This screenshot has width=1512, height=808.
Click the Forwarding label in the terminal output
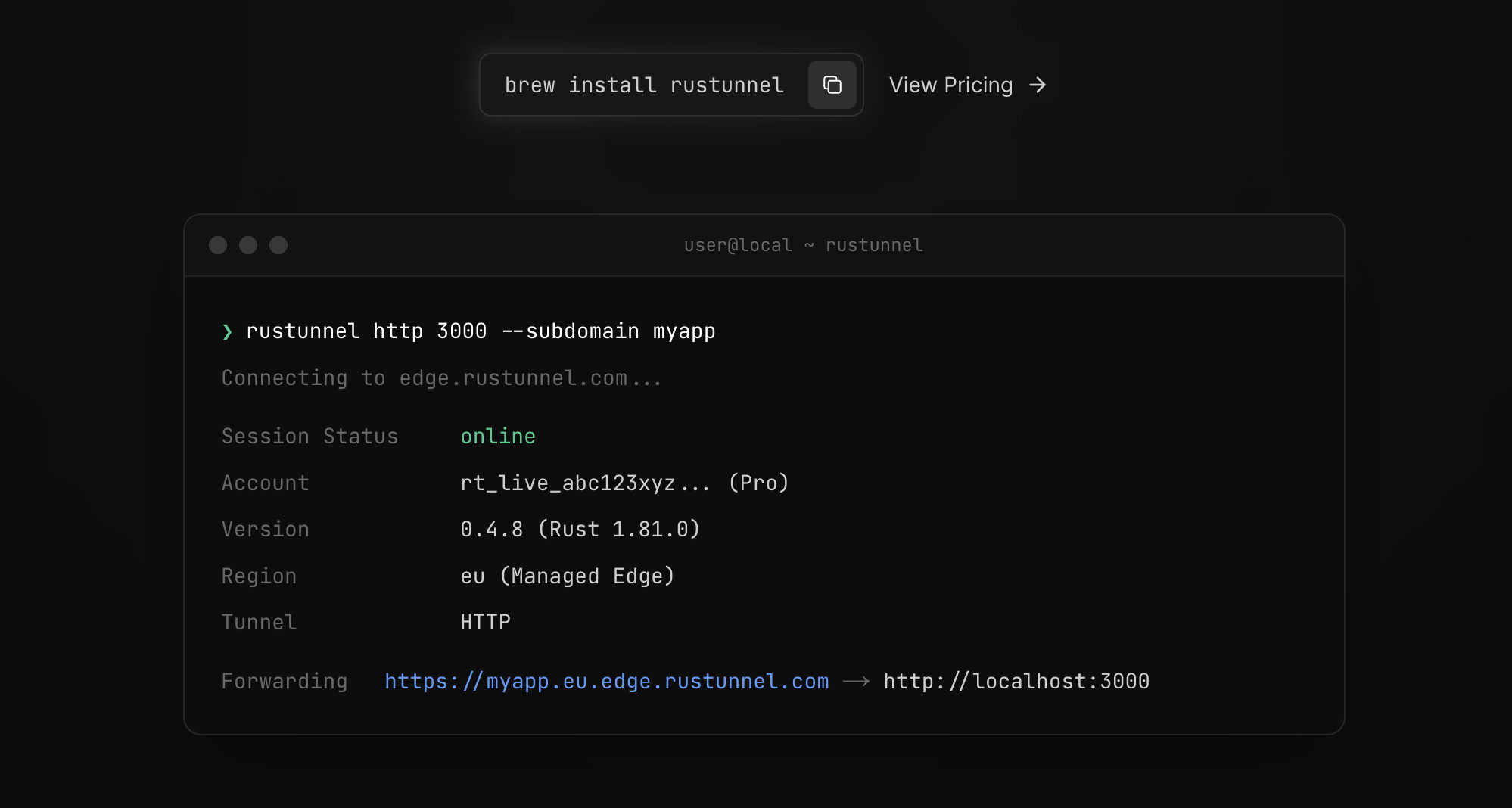pos(284,682)
